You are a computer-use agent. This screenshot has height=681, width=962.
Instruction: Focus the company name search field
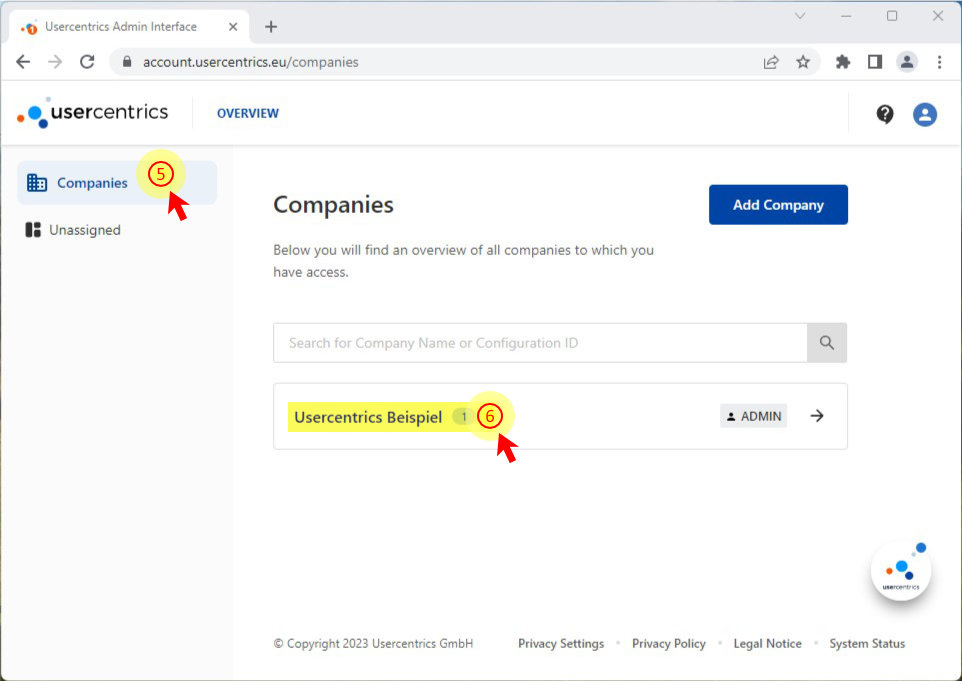540,343
